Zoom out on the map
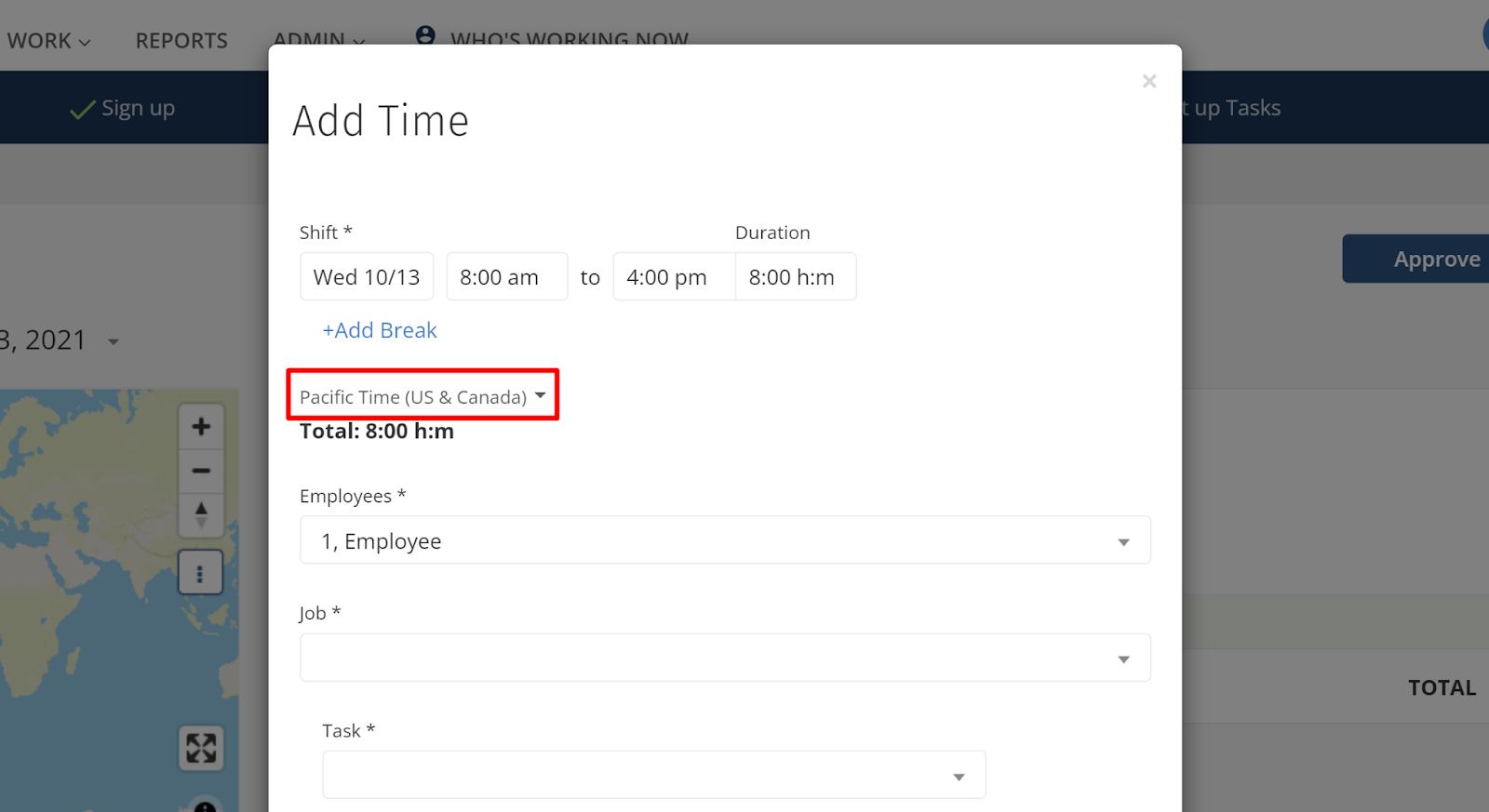The image size is (1489, 812). (x=201, y=471)
